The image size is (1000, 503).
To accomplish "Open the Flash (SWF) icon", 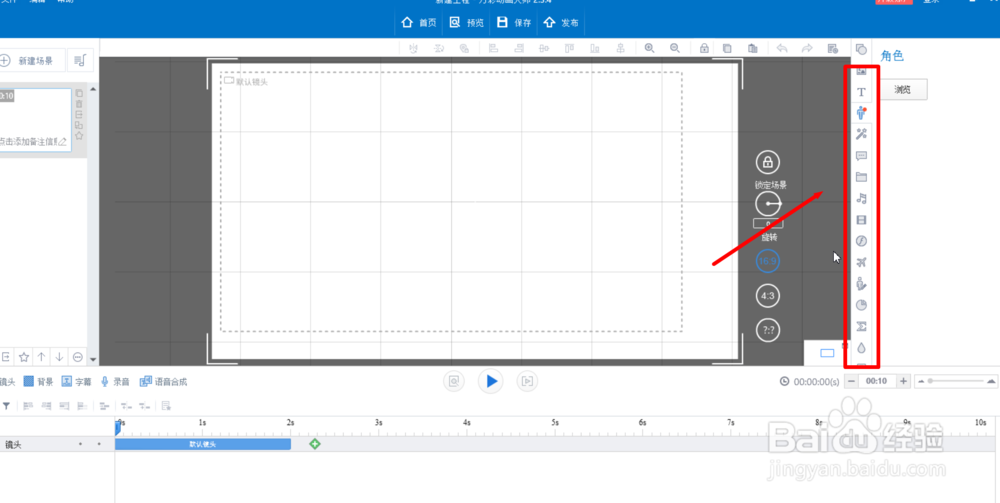I will 861,241.
